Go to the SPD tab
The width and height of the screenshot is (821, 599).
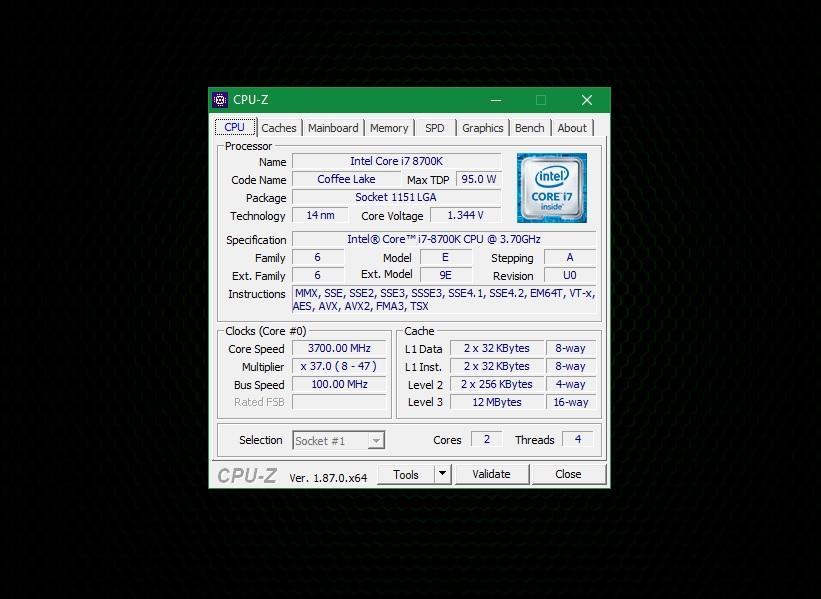pos(435,128)
